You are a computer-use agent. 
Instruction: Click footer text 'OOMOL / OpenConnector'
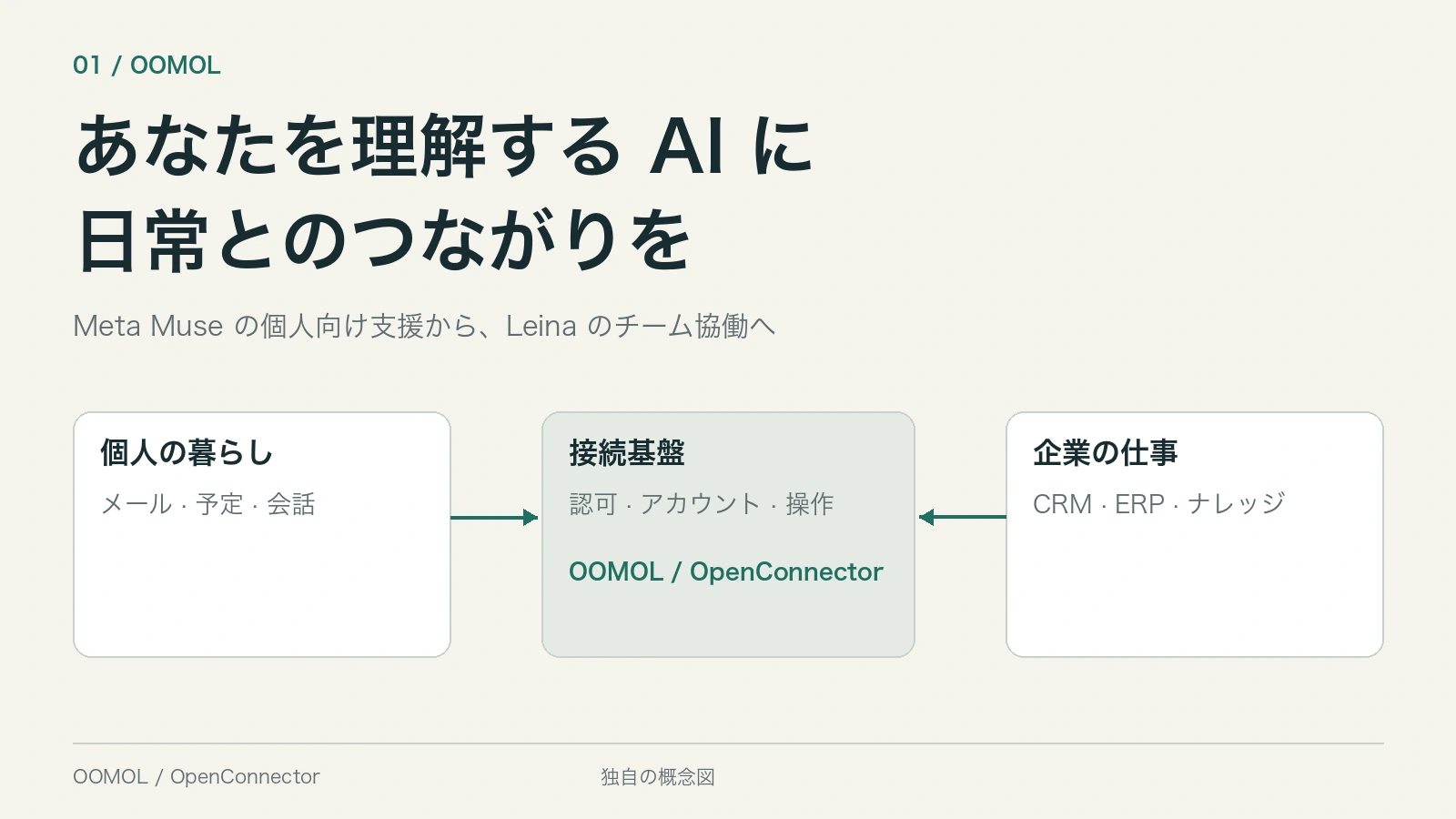[196, 777]
